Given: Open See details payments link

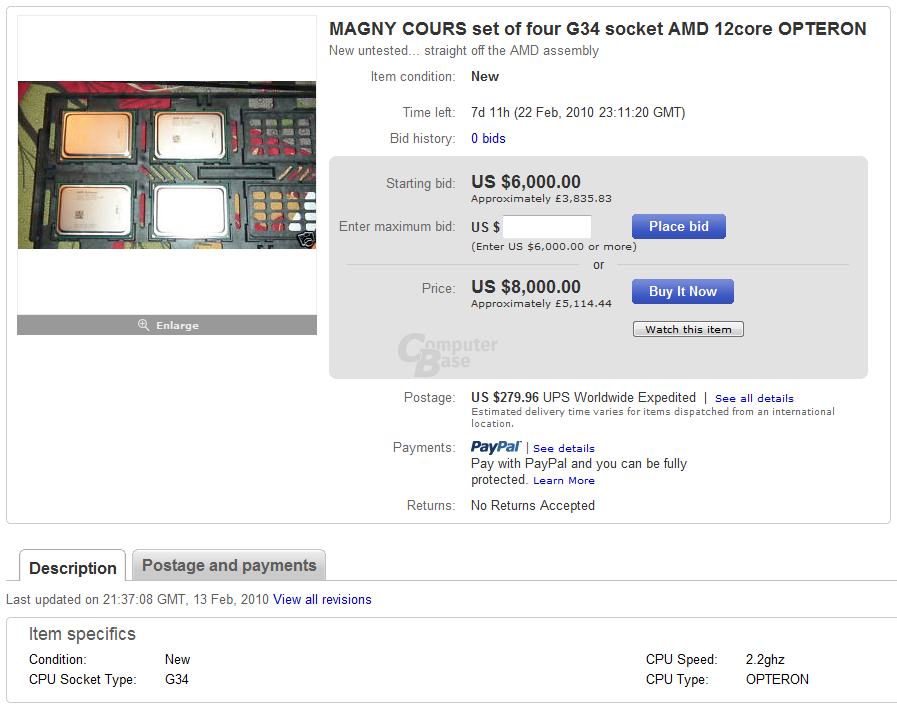Looking at the screenshot, I should [x=563, y=448].
